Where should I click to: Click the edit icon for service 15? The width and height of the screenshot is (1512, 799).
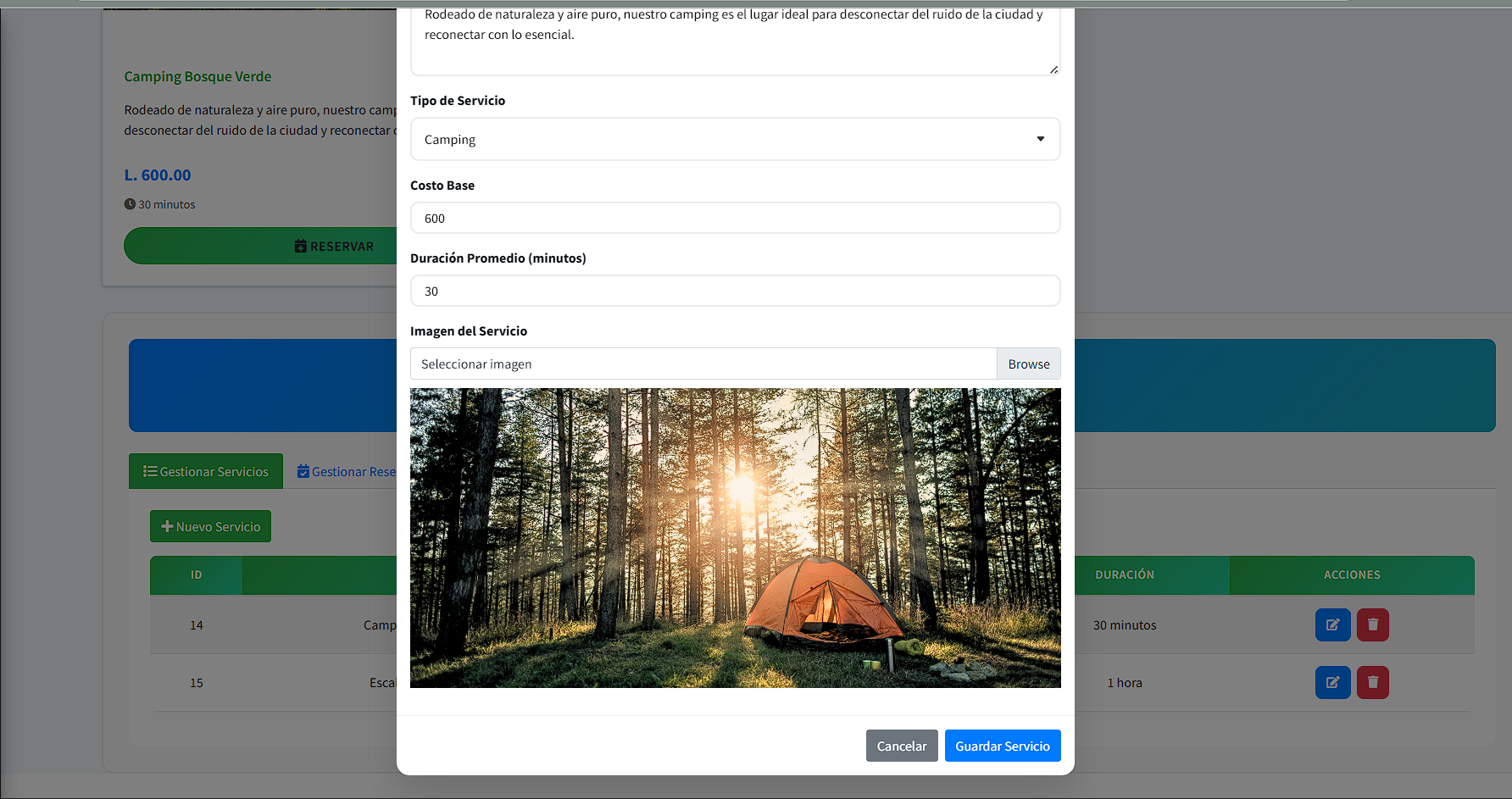click(x=1332, y=683)
